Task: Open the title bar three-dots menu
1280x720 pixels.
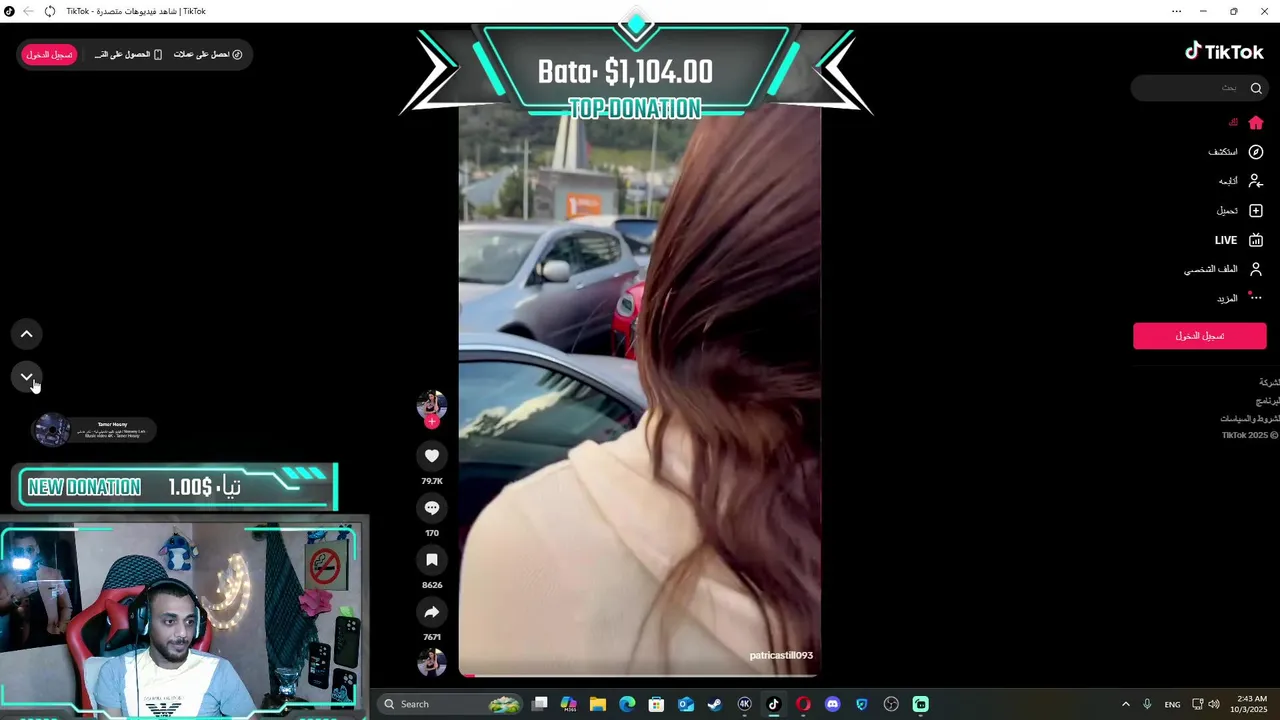Action: point(1176,11)
